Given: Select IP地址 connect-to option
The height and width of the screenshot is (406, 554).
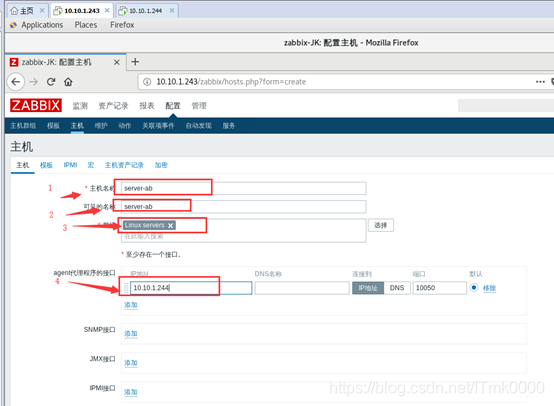Looking at the screenshot, I should tap(368, 288).
